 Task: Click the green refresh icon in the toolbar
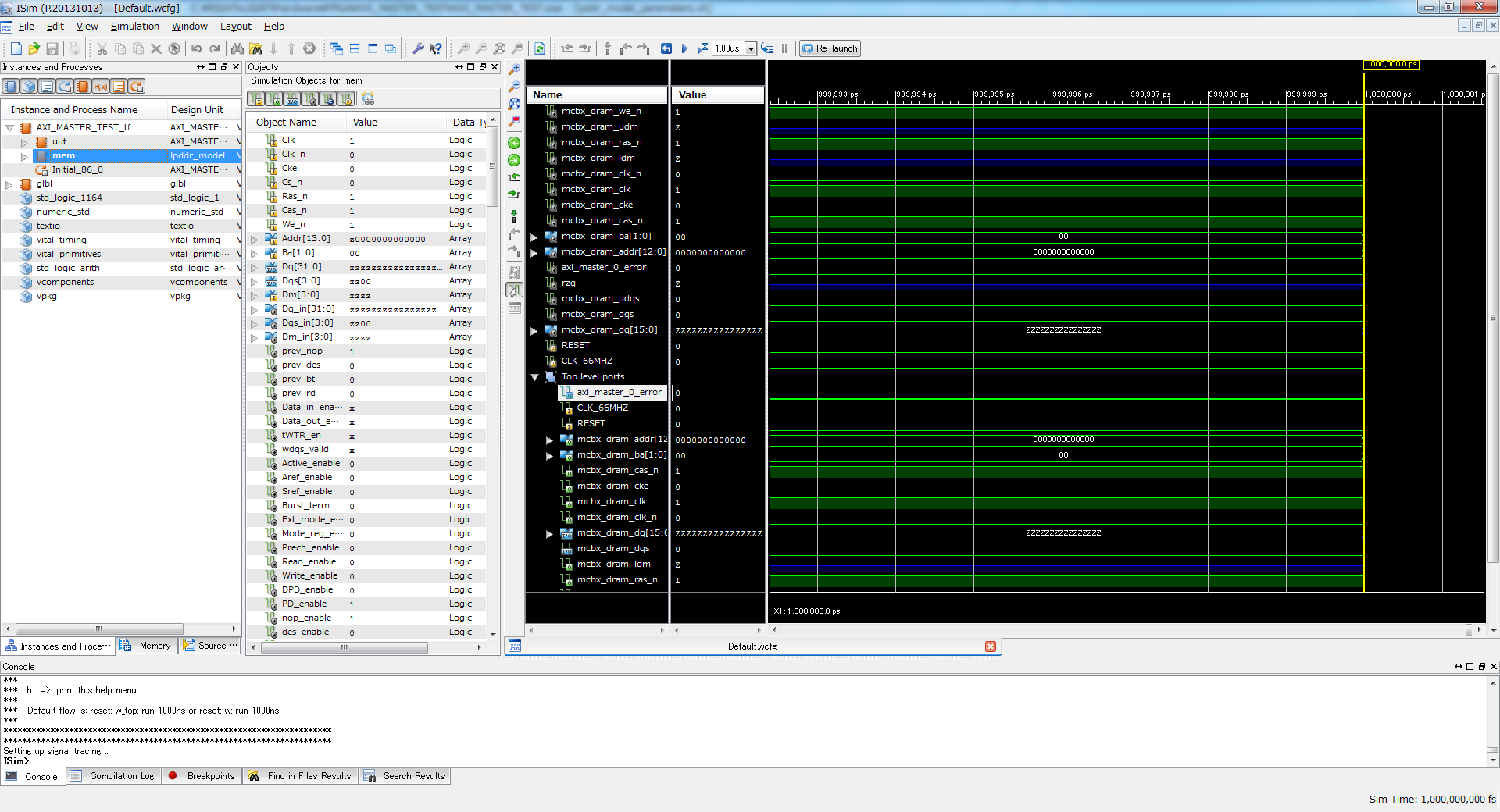pos(540,48)
